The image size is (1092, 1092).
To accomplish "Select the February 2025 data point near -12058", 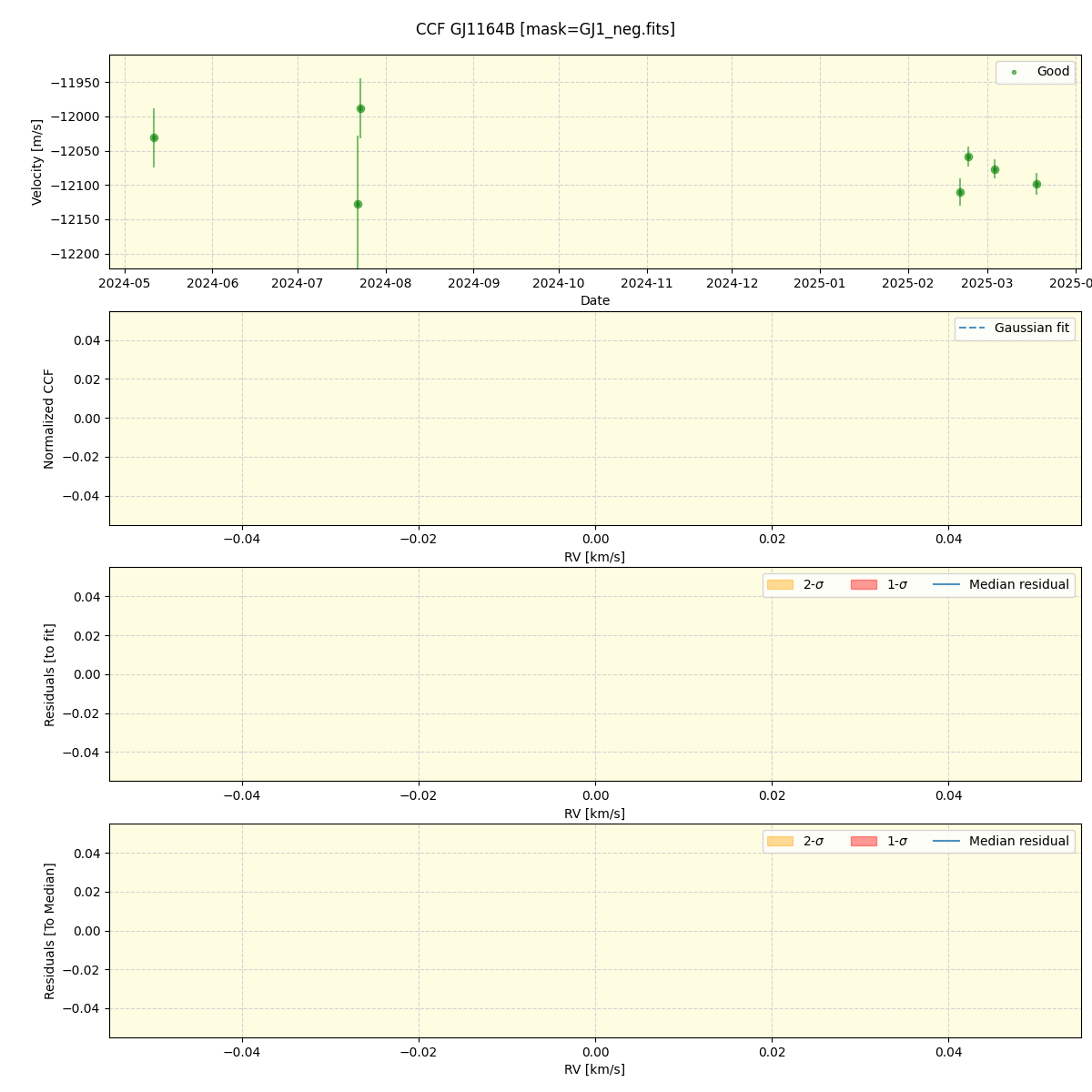I will click(968, 157).
